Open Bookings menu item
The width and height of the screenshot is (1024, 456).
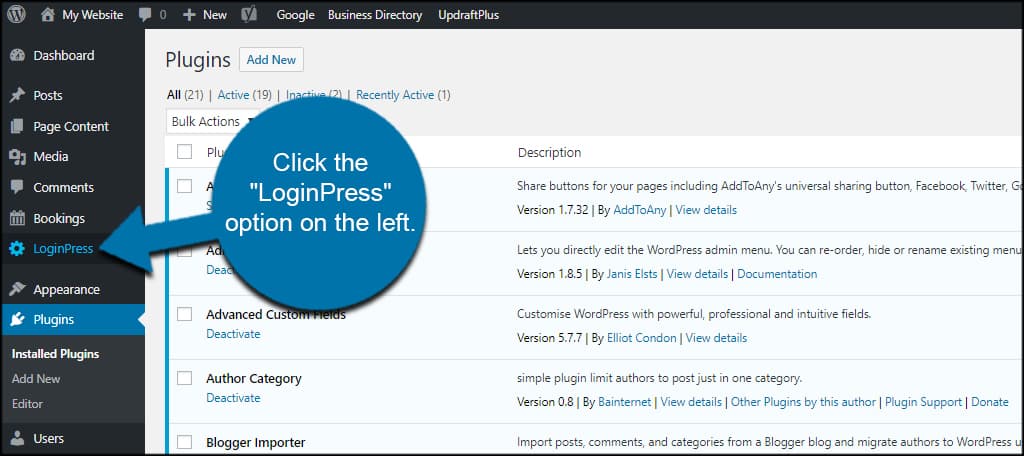59,218
